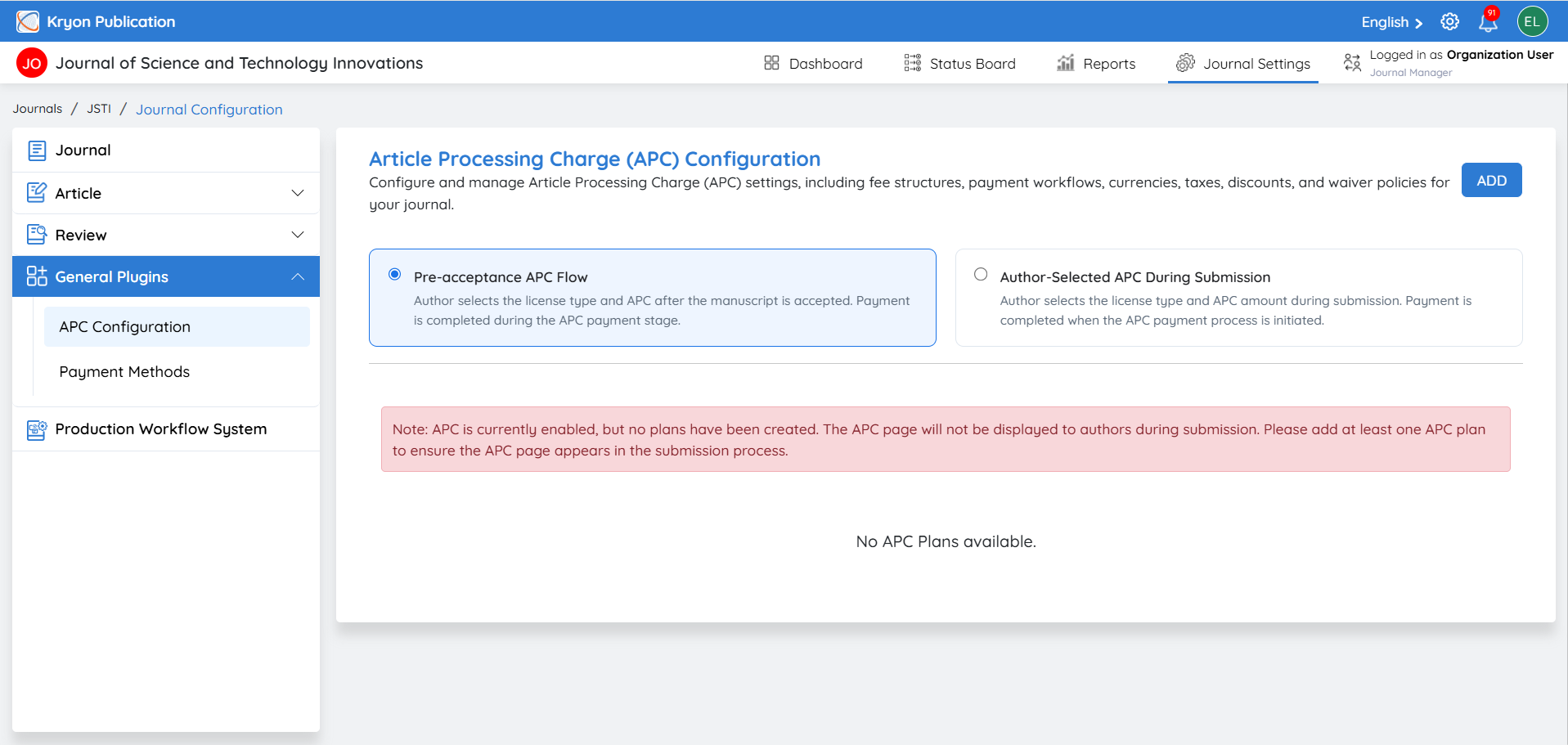Click the General Plugins sidebar icon

(x=37, y=276)
